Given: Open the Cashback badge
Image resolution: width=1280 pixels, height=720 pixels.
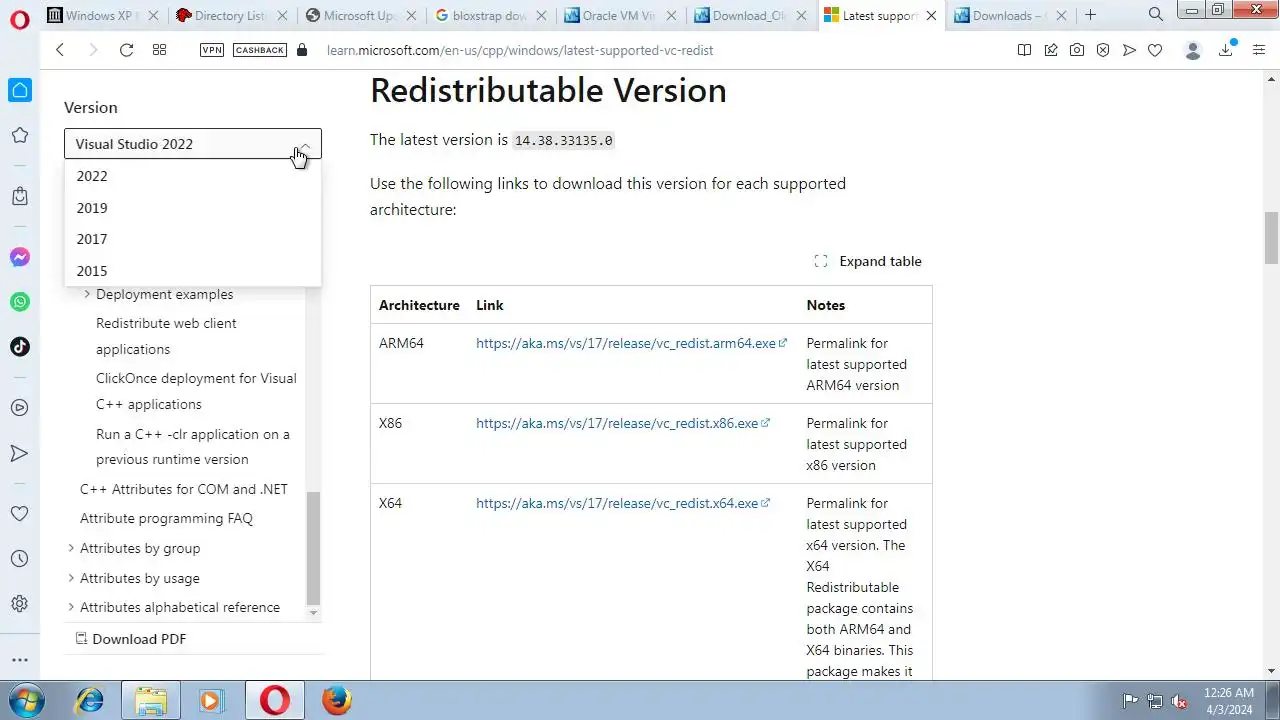Looking at the screenshot, I should point(260,50).
